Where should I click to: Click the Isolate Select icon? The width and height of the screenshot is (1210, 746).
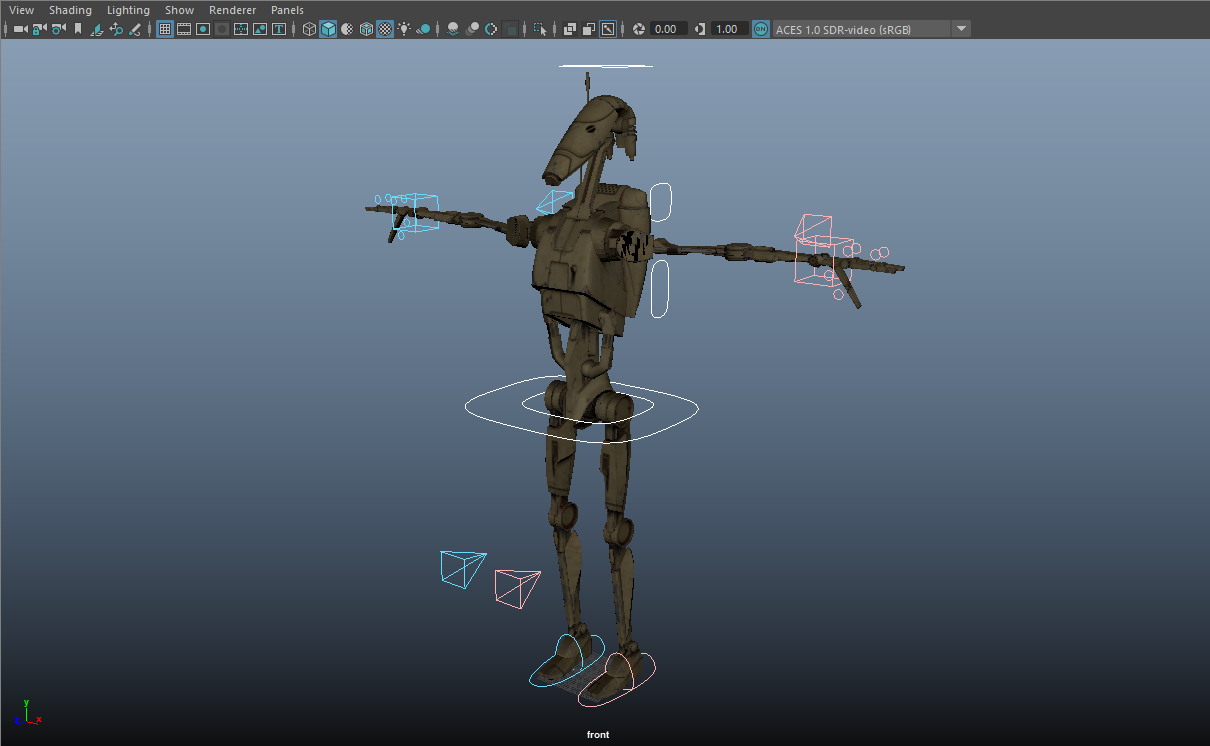[x=540, y=29]
